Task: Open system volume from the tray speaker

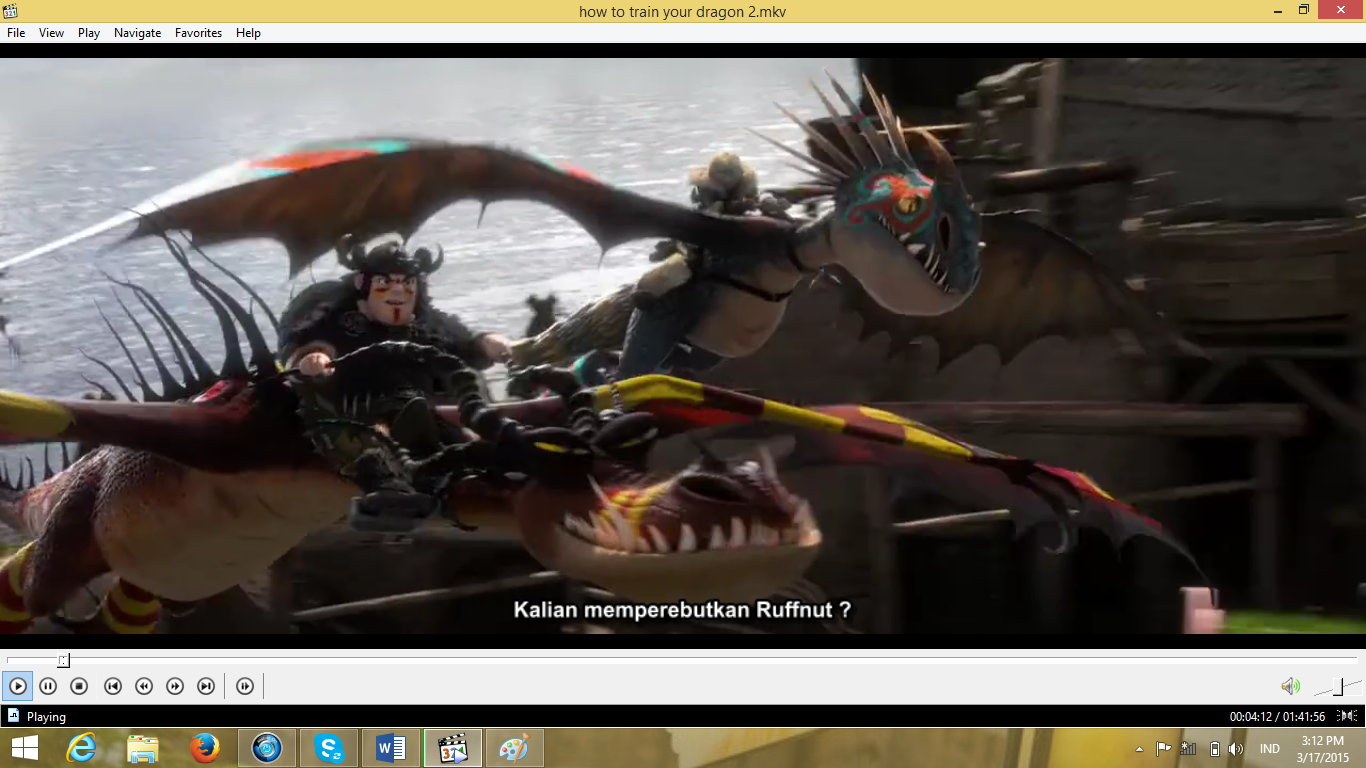Action: tap(1236, 748)
